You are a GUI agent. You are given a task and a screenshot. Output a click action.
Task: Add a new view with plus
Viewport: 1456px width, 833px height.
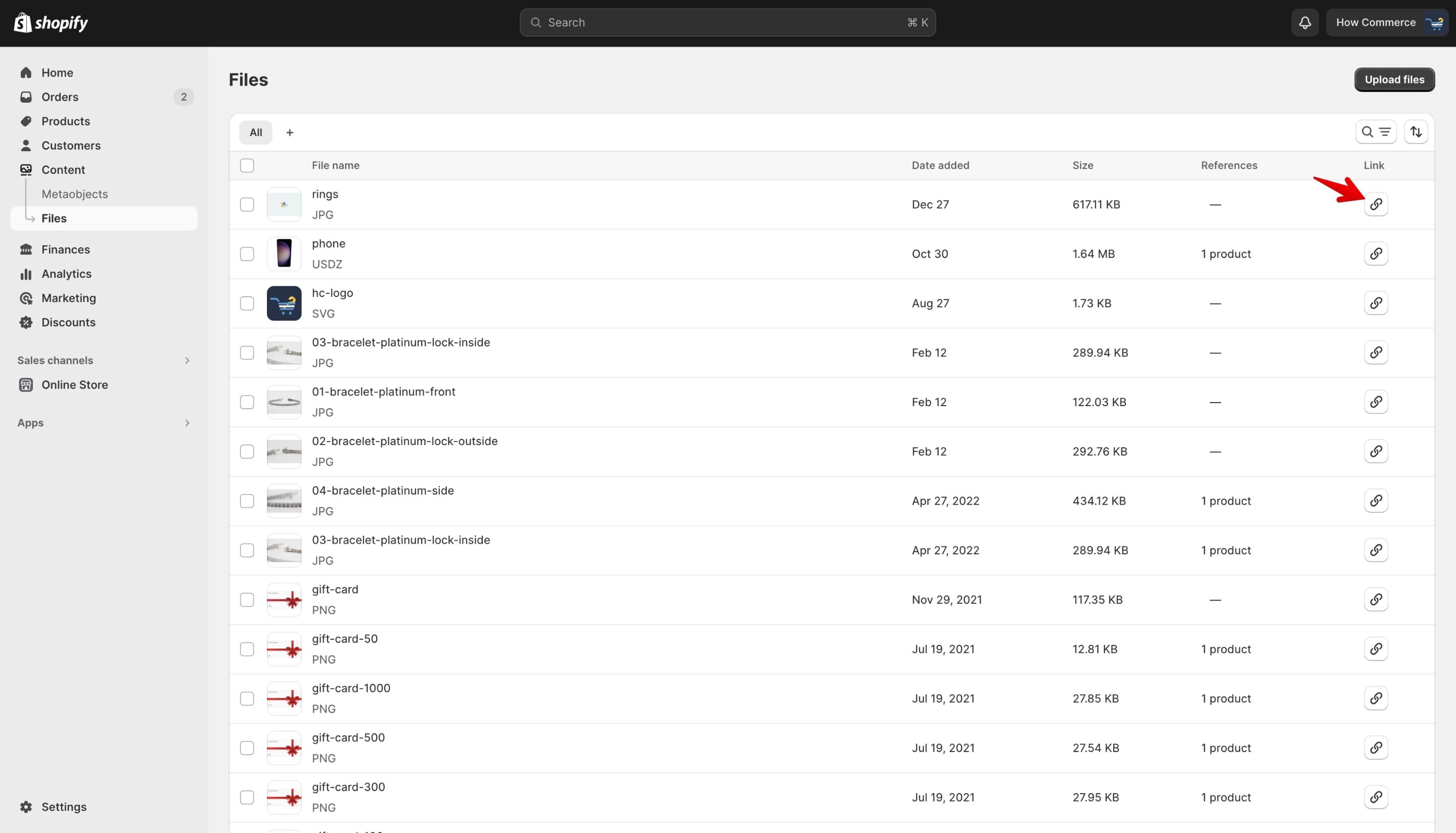click(289, 132)
